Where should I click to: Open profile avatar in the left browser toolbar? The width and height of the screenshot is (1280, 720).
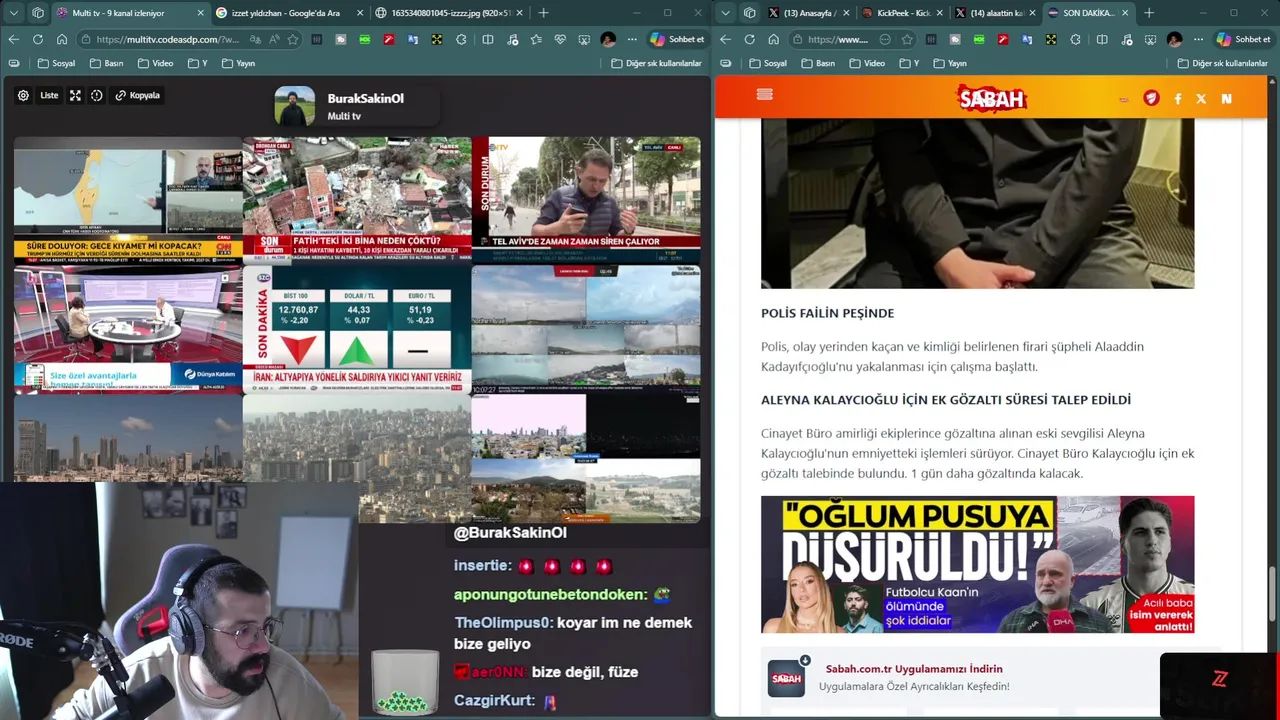tap(608, 39)
